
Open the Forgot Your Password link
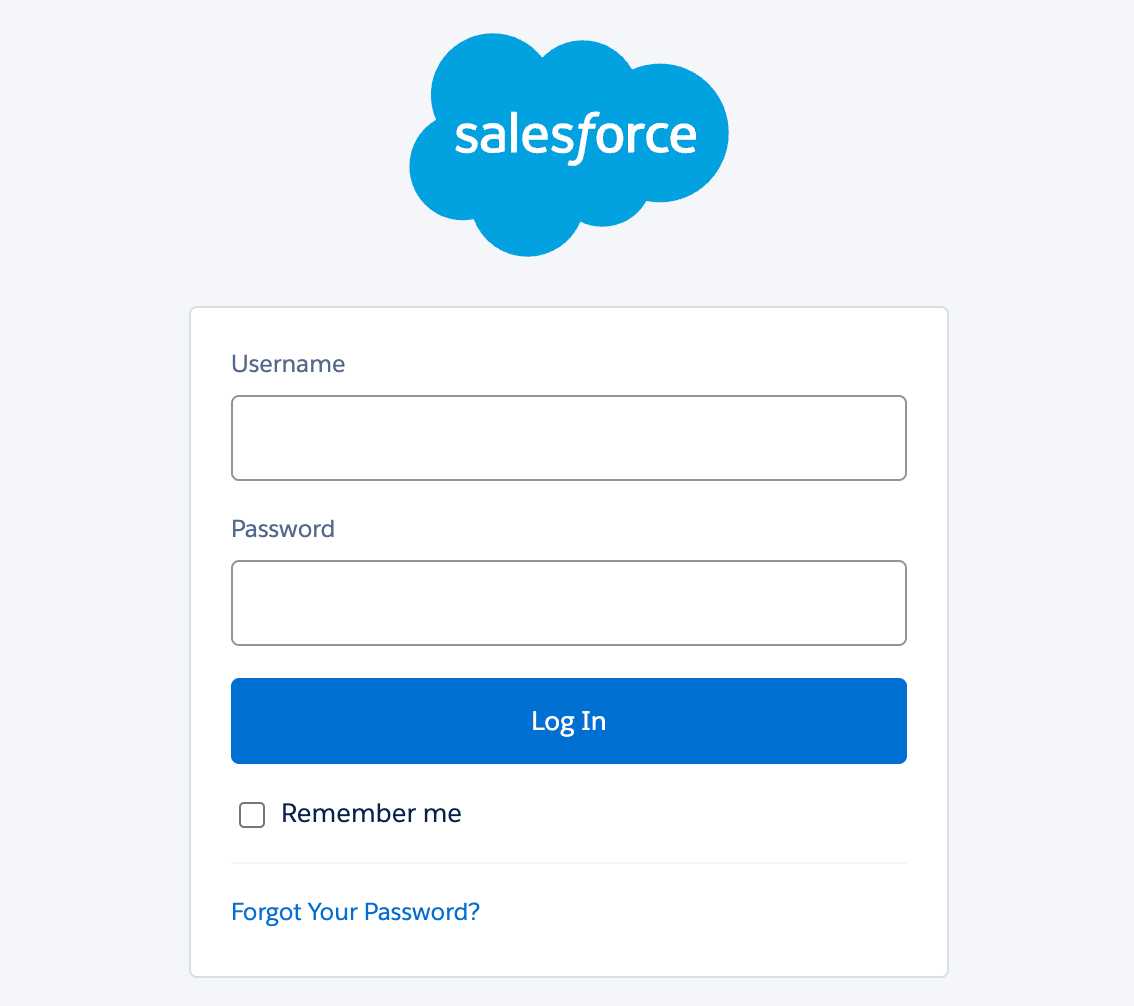click(355, 911)
